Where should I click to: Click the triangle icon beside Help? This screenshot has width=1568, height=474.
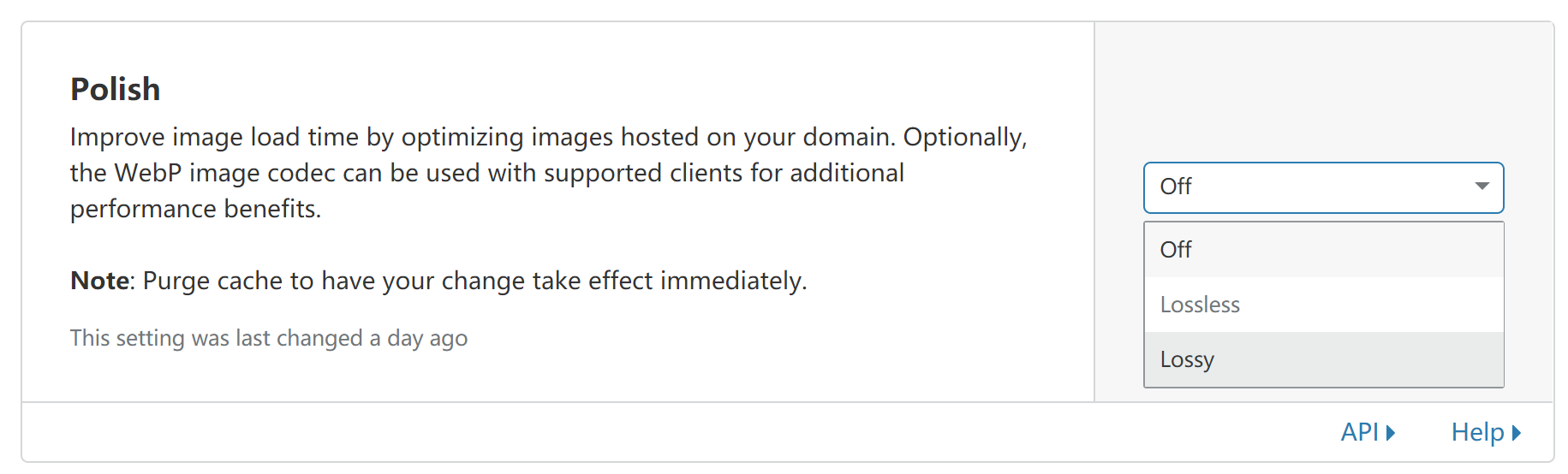pos(1517,433)
